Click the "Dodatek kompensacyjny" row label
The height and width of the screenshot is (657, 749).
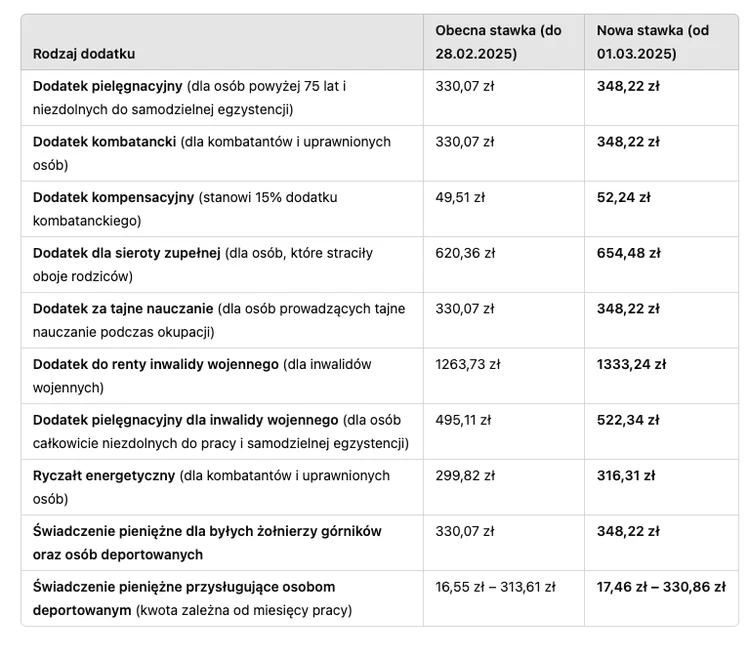click(x=113, y=197)
